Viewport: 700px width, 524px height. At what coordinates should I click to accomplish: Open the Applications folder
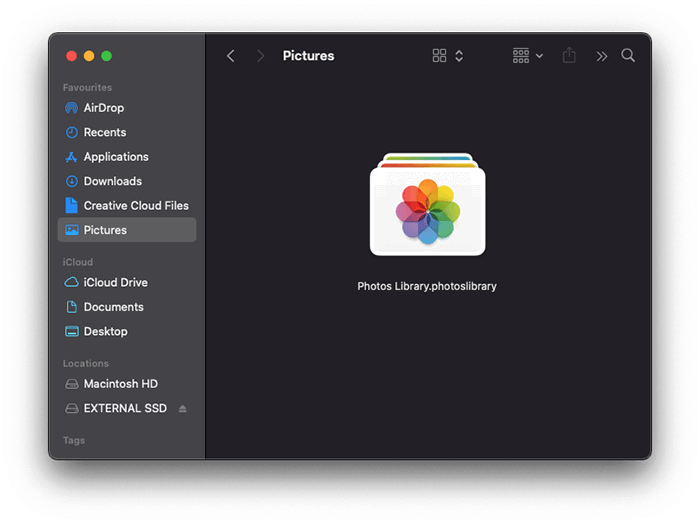coord(127,157)
